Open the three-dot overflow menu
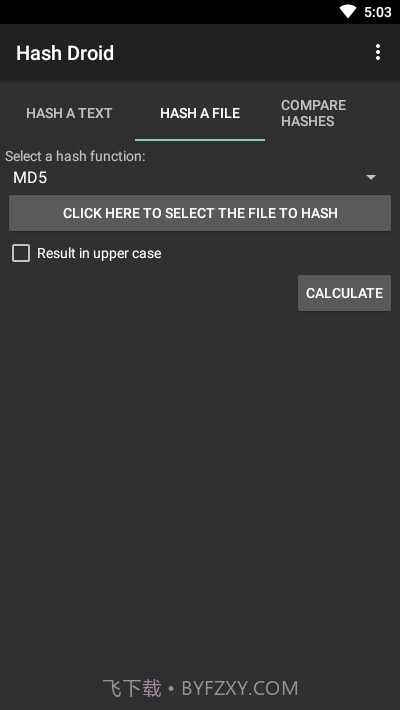The height and width of the screenshot is (710, 400). point(378,53)
